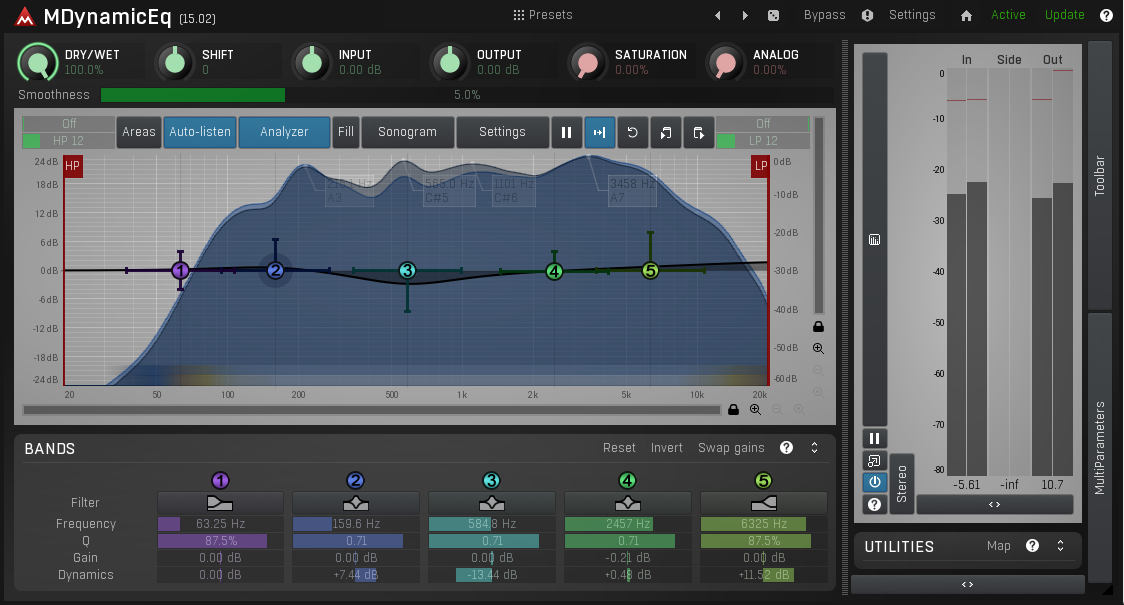1124x605 pixels.
Task: Toggle the low-pass Off state selector
Action: (x=763, y=123)
